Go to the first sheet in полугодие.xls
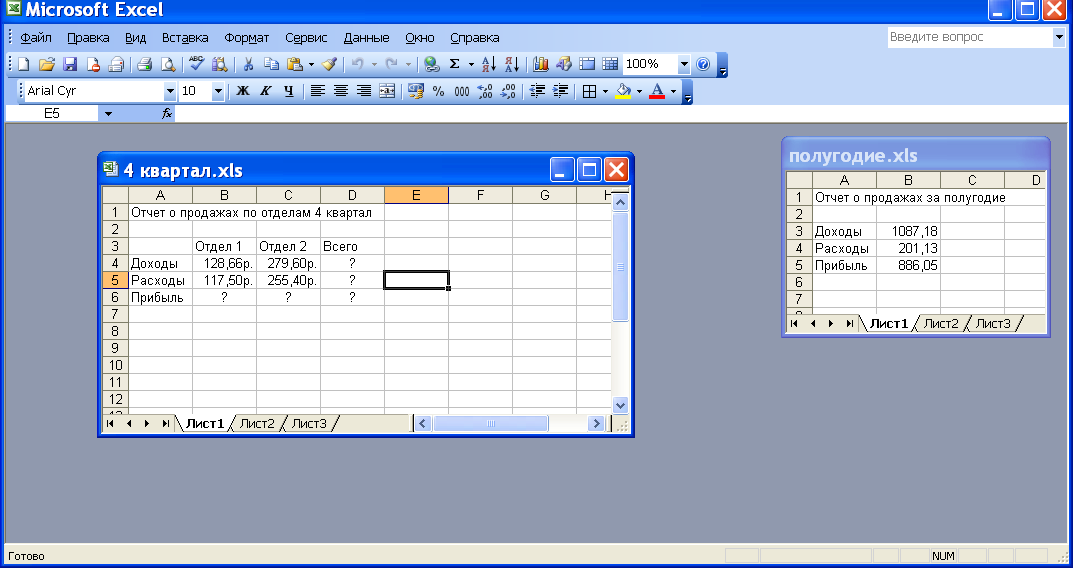 click(x=794, y=324)
